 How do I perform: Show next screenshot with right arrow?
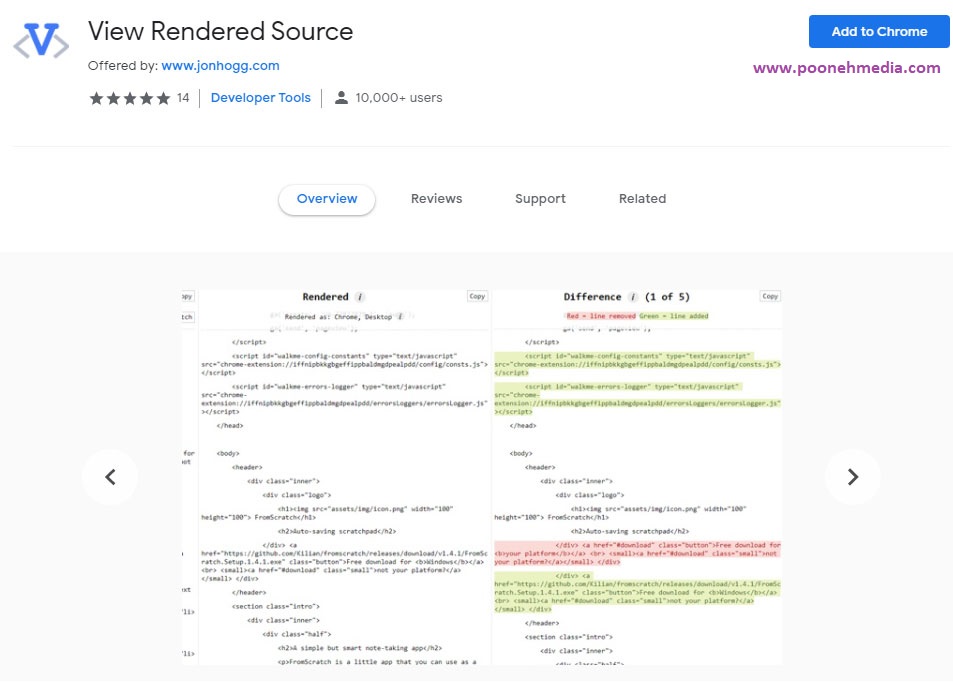[853, 477]
